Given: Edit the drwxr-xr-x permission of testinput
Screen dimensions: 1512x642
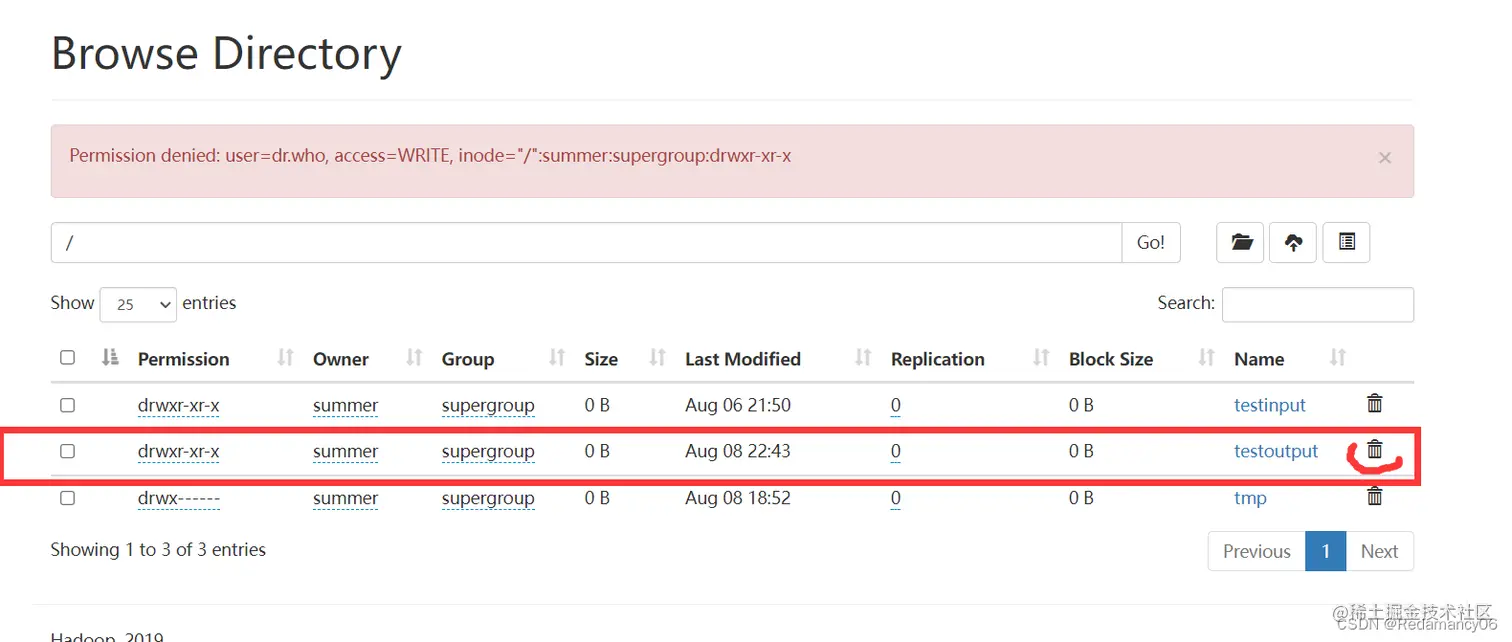Looking at the screenshot, I should pos(179,405).
